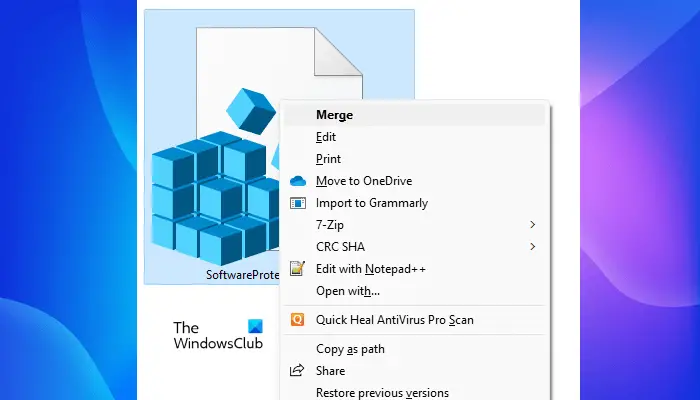
Task: Click the SoftwareProte file name label
Action: (x=242, y=275)
